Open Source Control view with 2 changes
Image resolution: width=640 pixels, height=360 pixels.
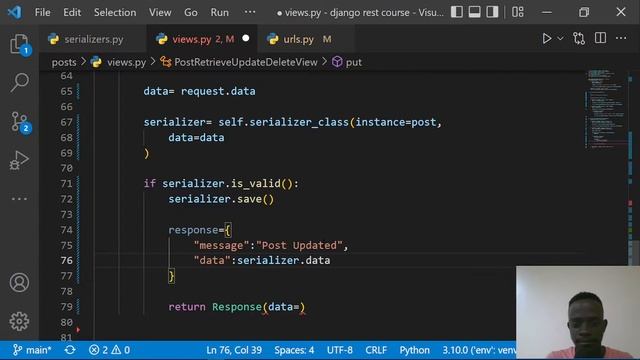19,122
